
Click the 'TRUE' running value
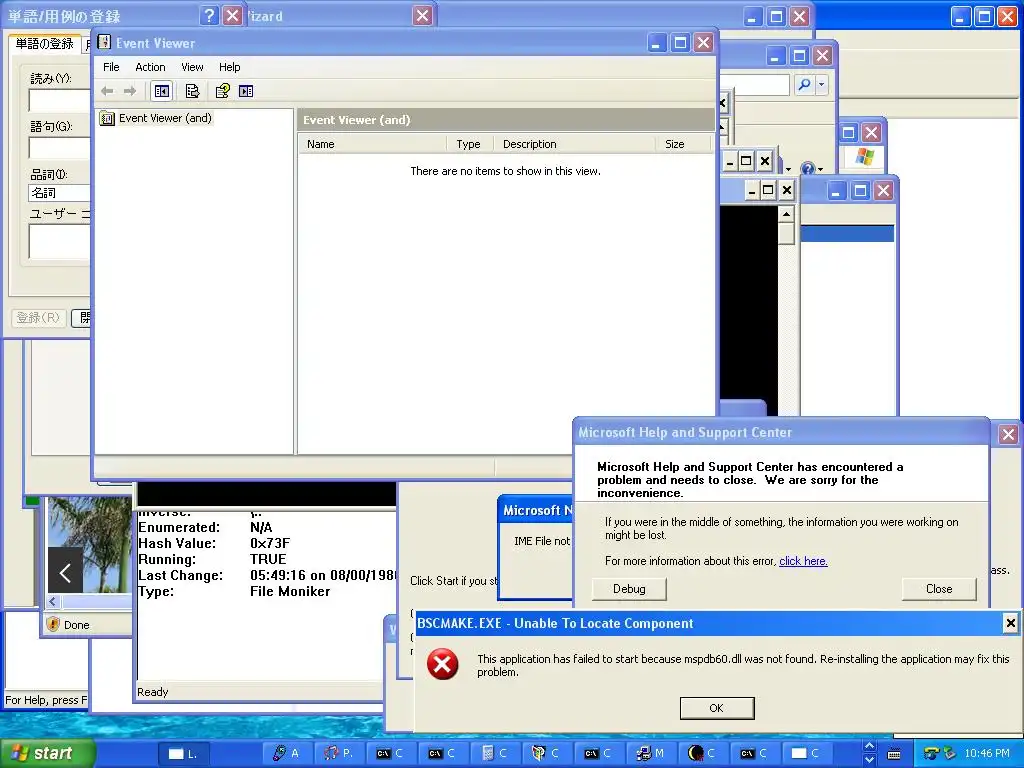point(268,560)
